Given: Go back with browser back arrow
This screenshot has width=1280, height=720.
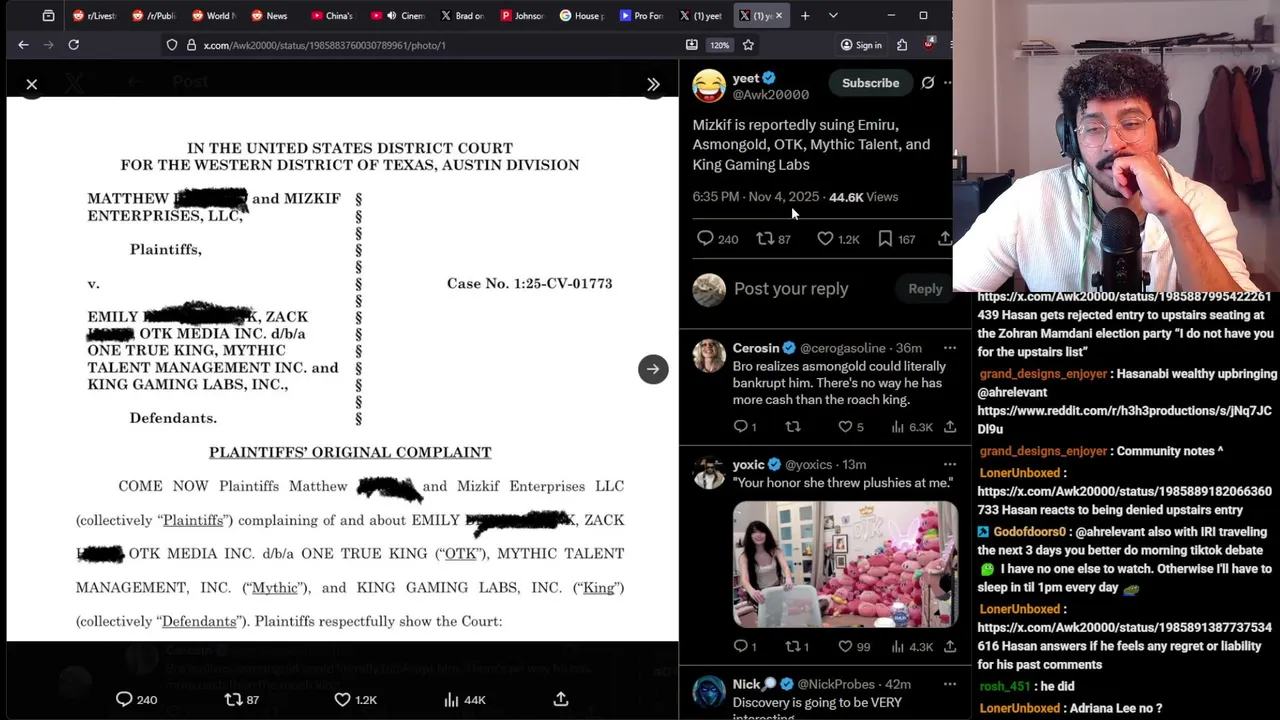Looking at the screenshot, I should pos(23,45).
